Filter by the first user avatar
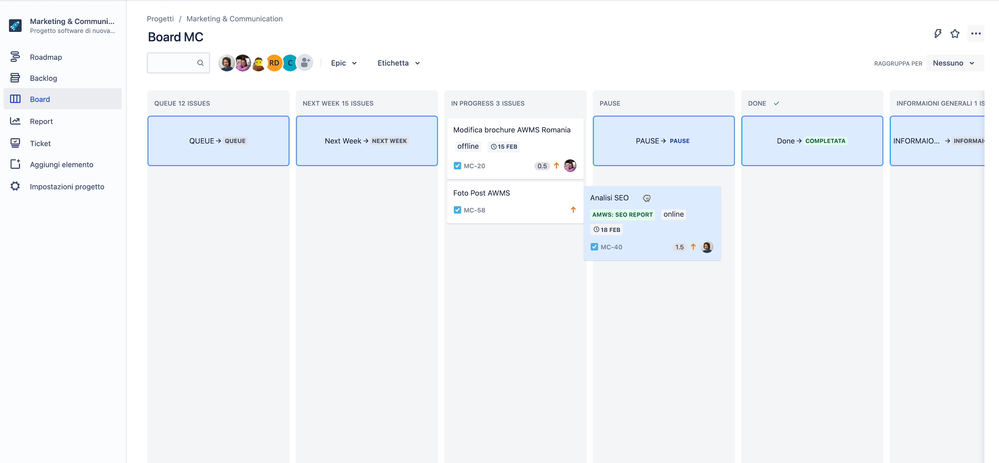The height and width of the screenshot is (463, 999). pyautogui.click(x=227, y=63)
